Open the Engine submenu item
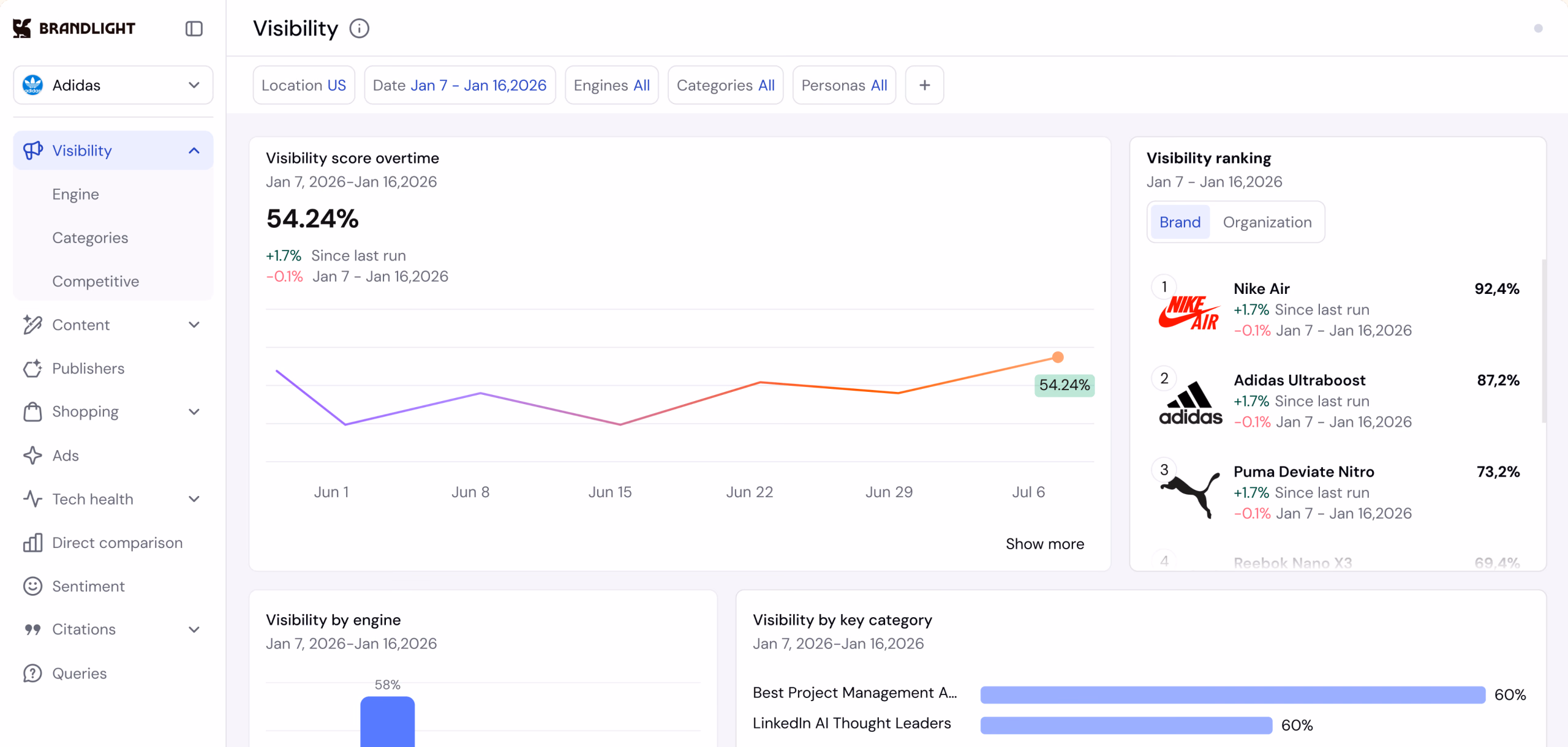Viewport: 1568px width, 747px height. pyautogui.click(x=75, y=194)
